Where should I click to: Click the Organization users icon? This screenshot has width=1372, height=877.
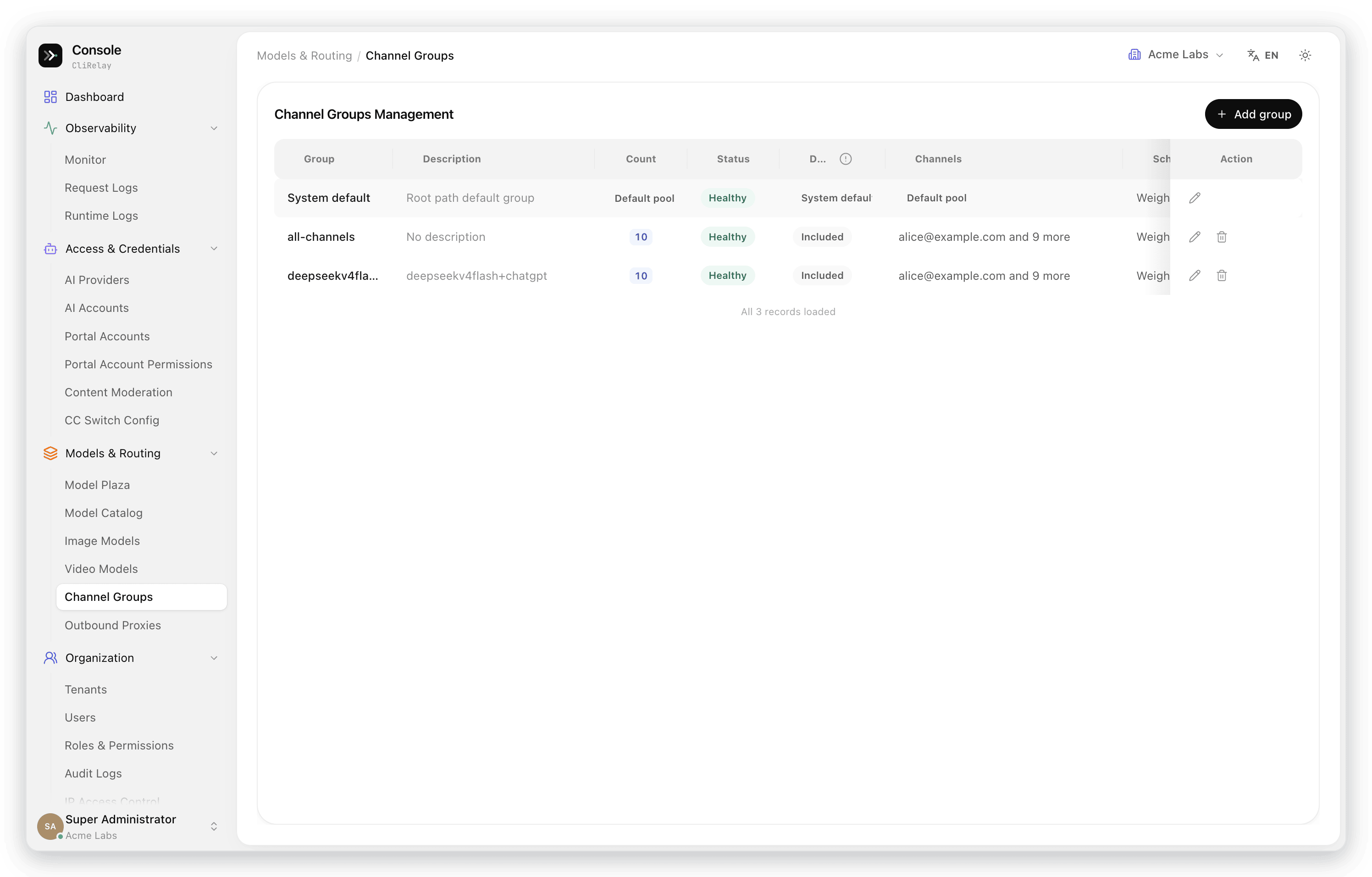pyautogui.click(x=50, y=658)
